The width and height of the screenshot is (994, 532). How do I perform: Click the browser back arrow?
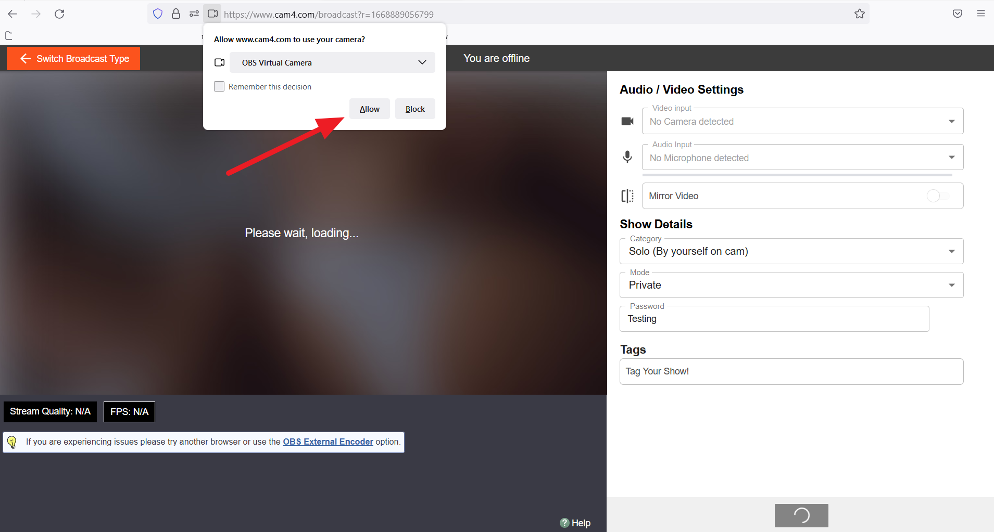12,14
